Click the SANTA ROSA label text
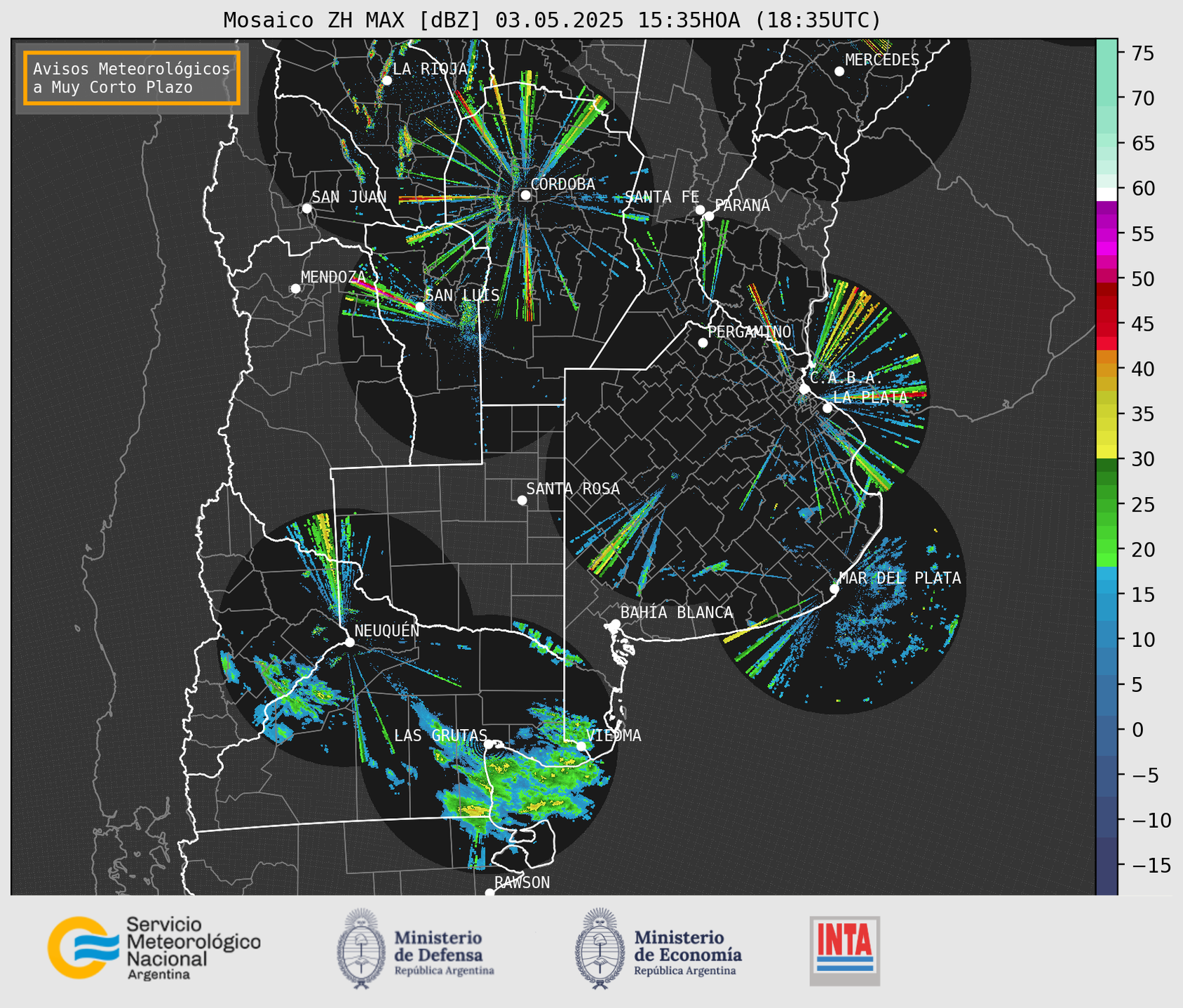Image resolution: width=1183 pixels, height=1008 pixels. pyautogui.click(x=574, y=489)
